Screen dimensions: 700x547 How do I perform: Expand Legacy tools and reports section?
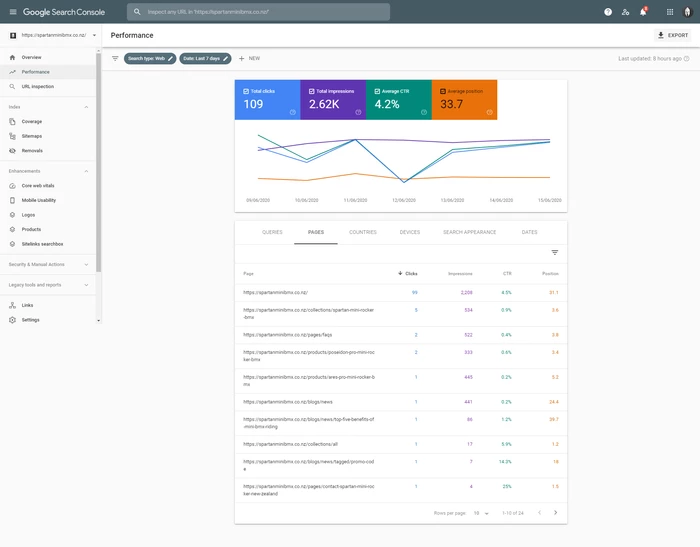pyautogui.click(x=86, y=285)
